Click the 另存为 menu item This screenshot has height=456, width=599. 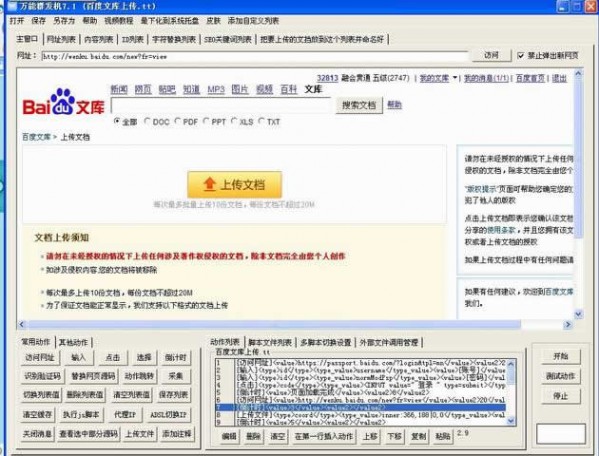point(64,21)
